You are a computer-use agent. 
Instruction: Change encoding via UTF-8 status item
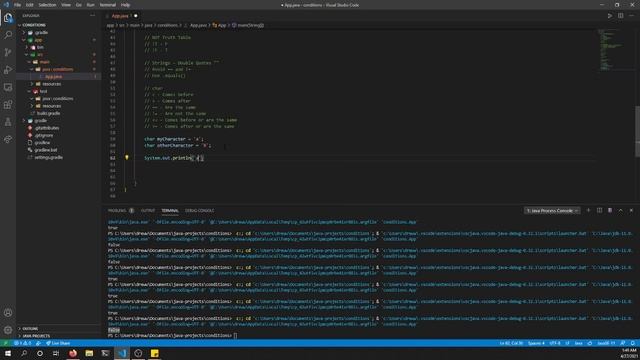point(555,343)
